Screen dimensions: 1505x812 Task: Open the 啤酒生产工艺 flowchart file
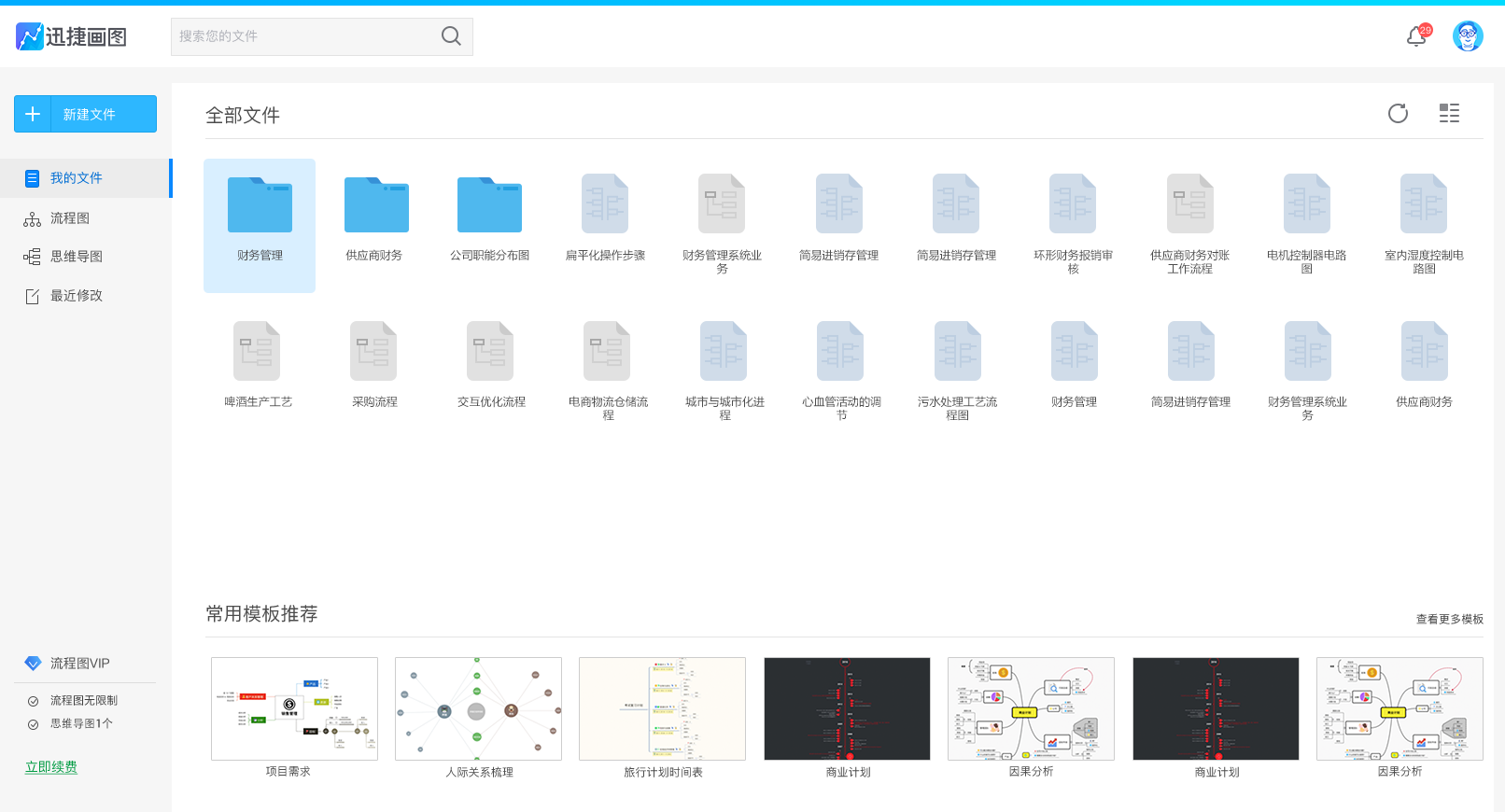pyautogui.click(x=257, y=365)
